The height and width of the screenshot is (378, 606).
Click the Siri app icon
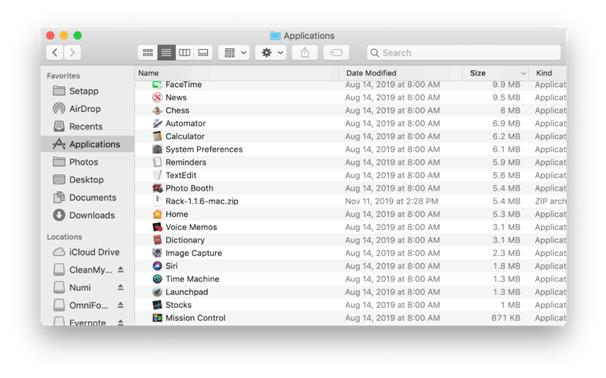(157, 266)
